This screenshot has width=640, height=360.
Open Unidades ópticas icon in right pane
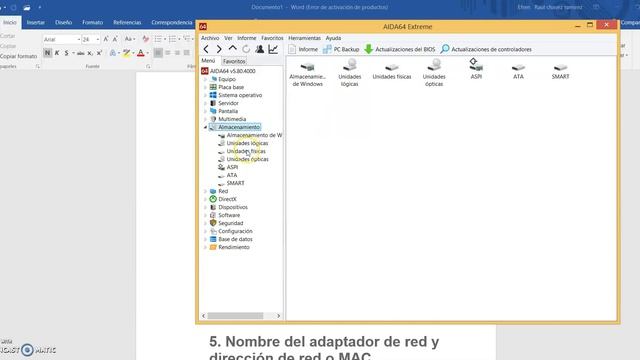434,73
